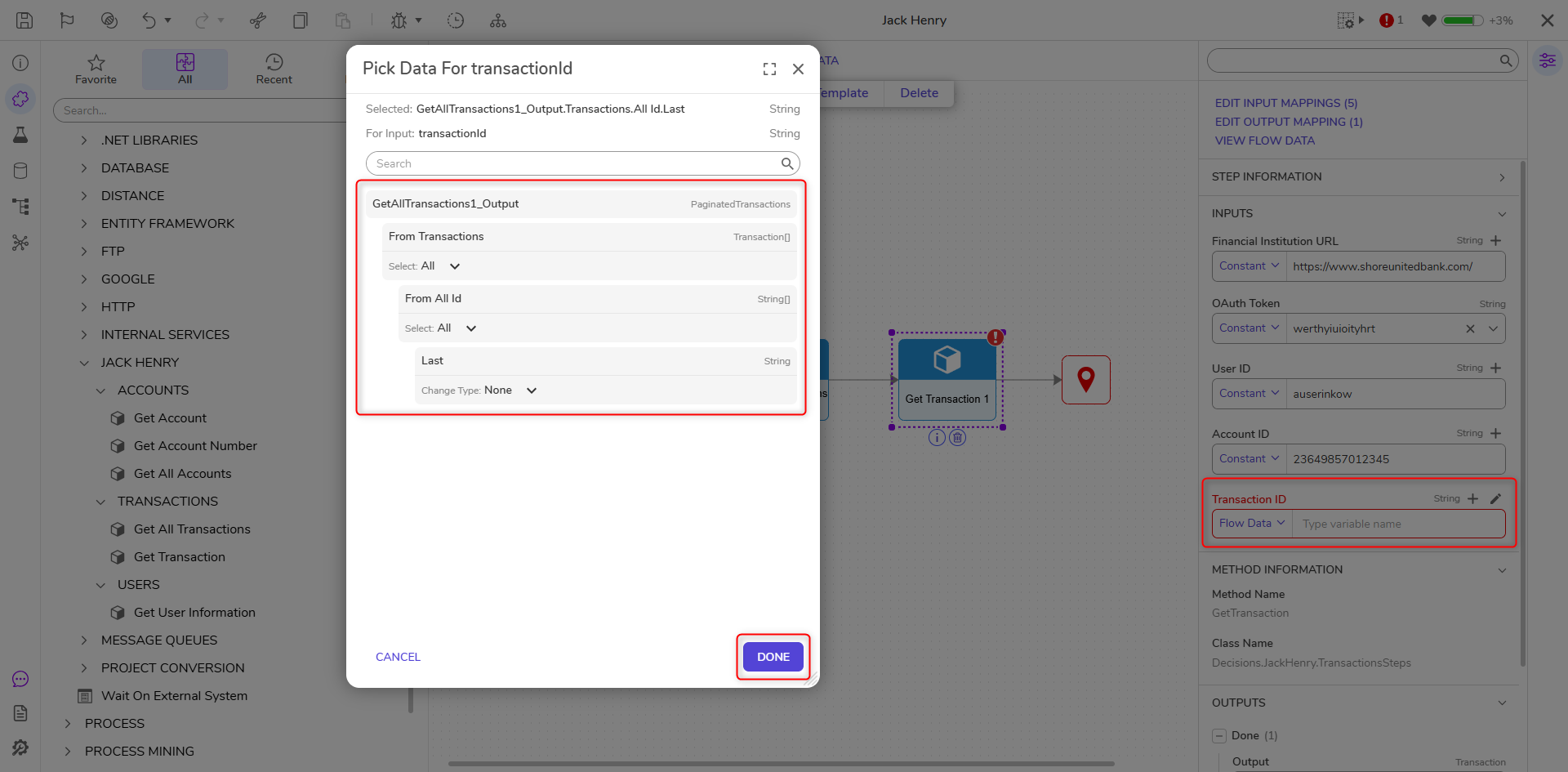Image resolution: width=1568 pixels, height=772 pixels.
Task: Open the document icon in left sidebar
Action: point(20,713)
